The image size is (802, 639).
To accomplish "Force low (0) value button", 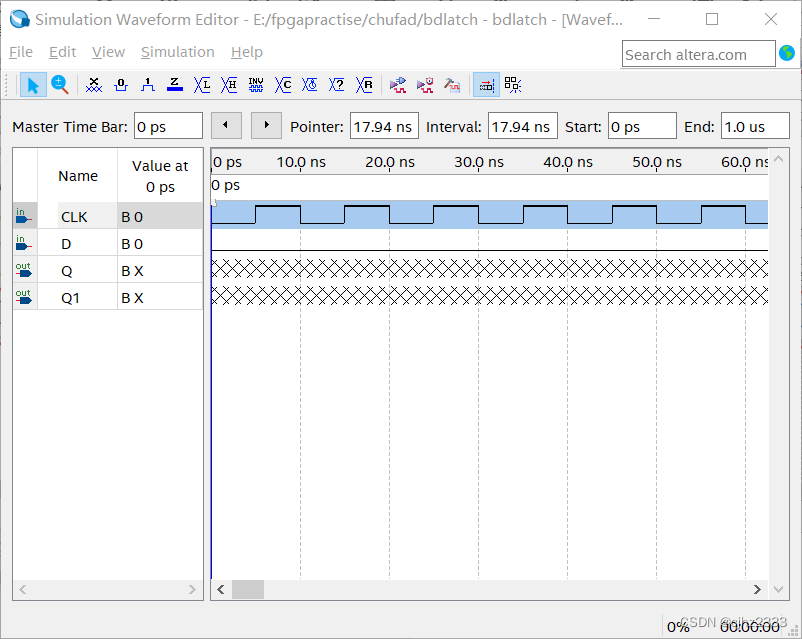I will [x=121, y=85].
